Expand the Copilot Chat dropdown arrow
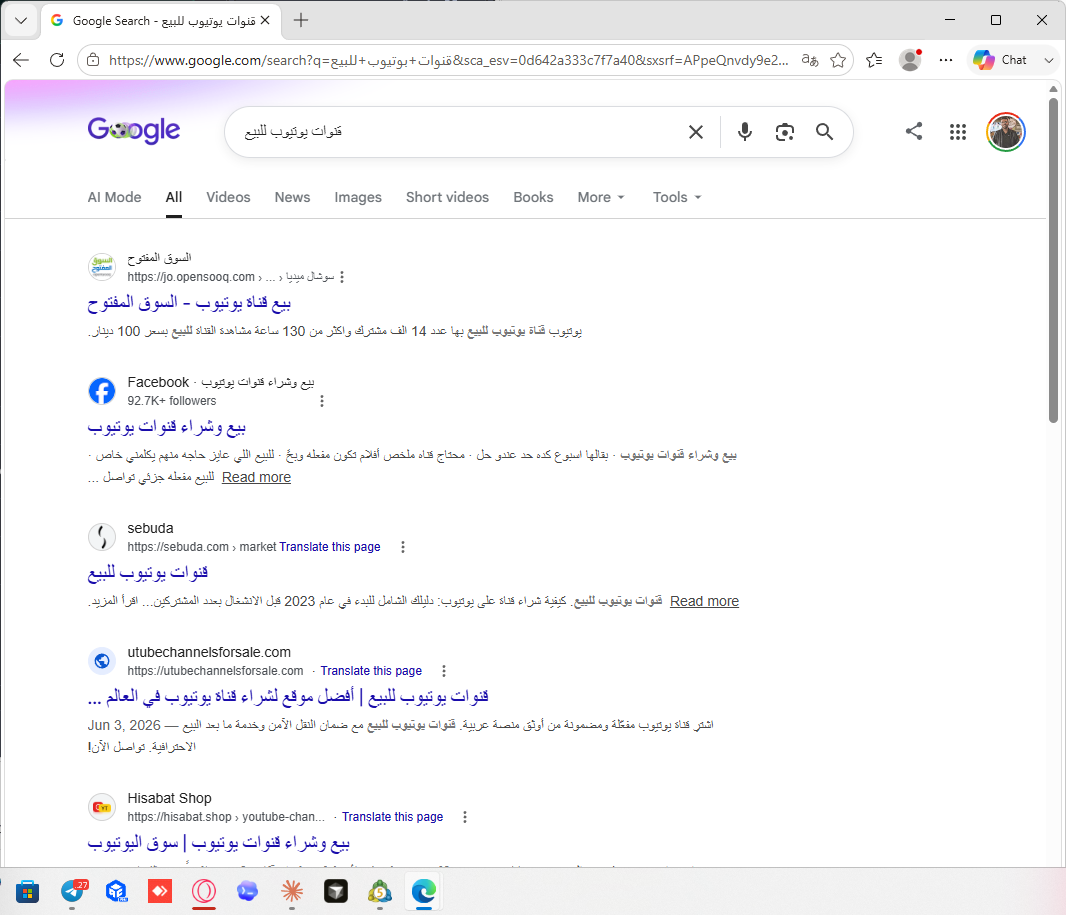The height and width of the screenshot is (915, 1066). [x=1048, y=60]
